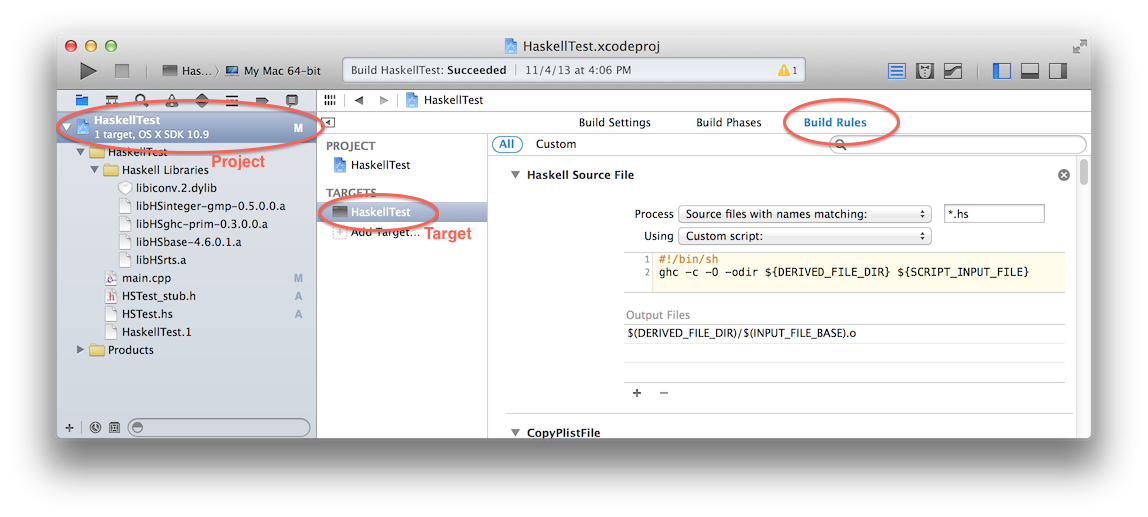Open the Symbol navigator icon
Screen dimensions: 1148x517
112,100
